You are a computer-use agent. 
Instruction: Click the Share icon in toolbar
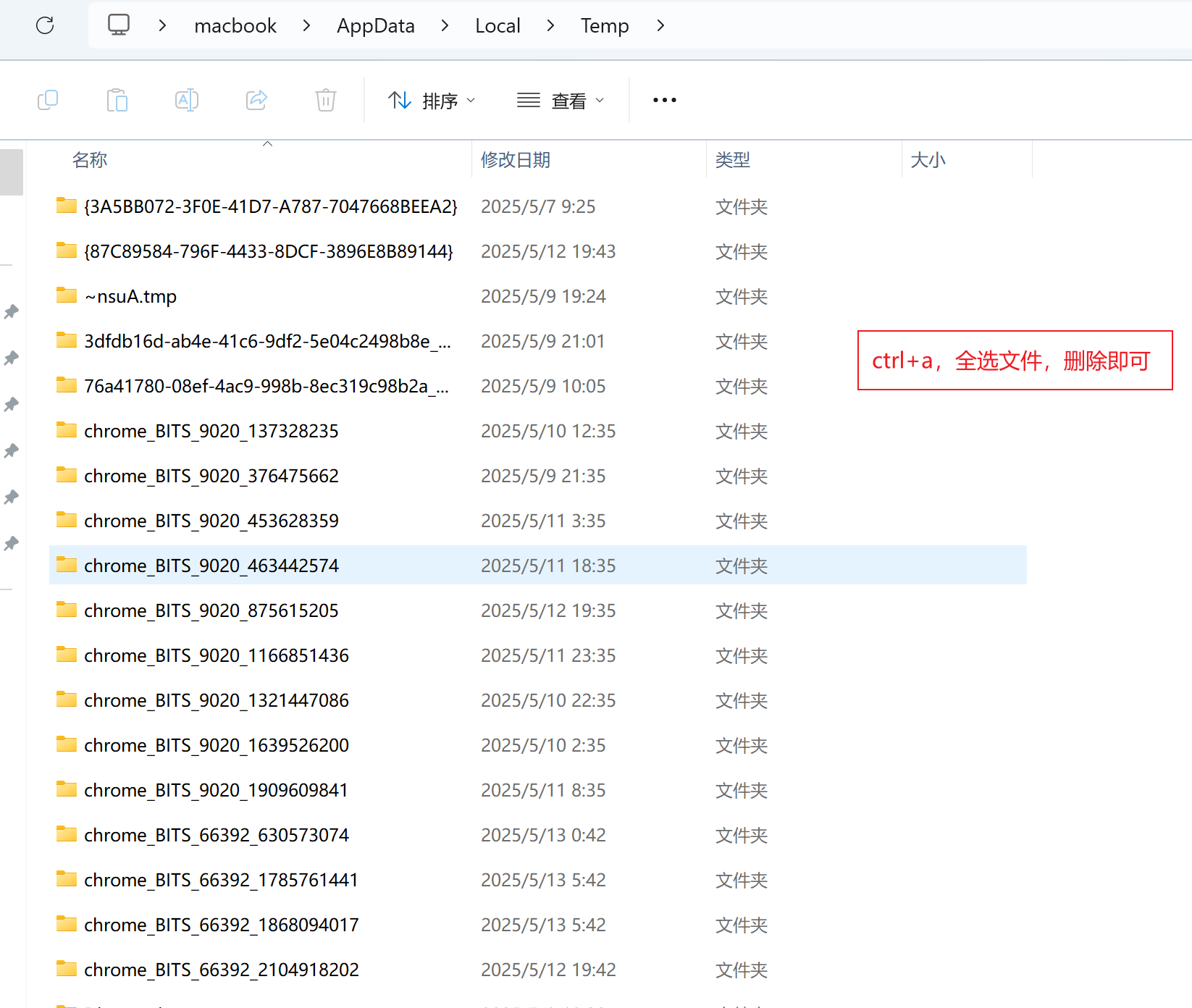coord(256,100)
